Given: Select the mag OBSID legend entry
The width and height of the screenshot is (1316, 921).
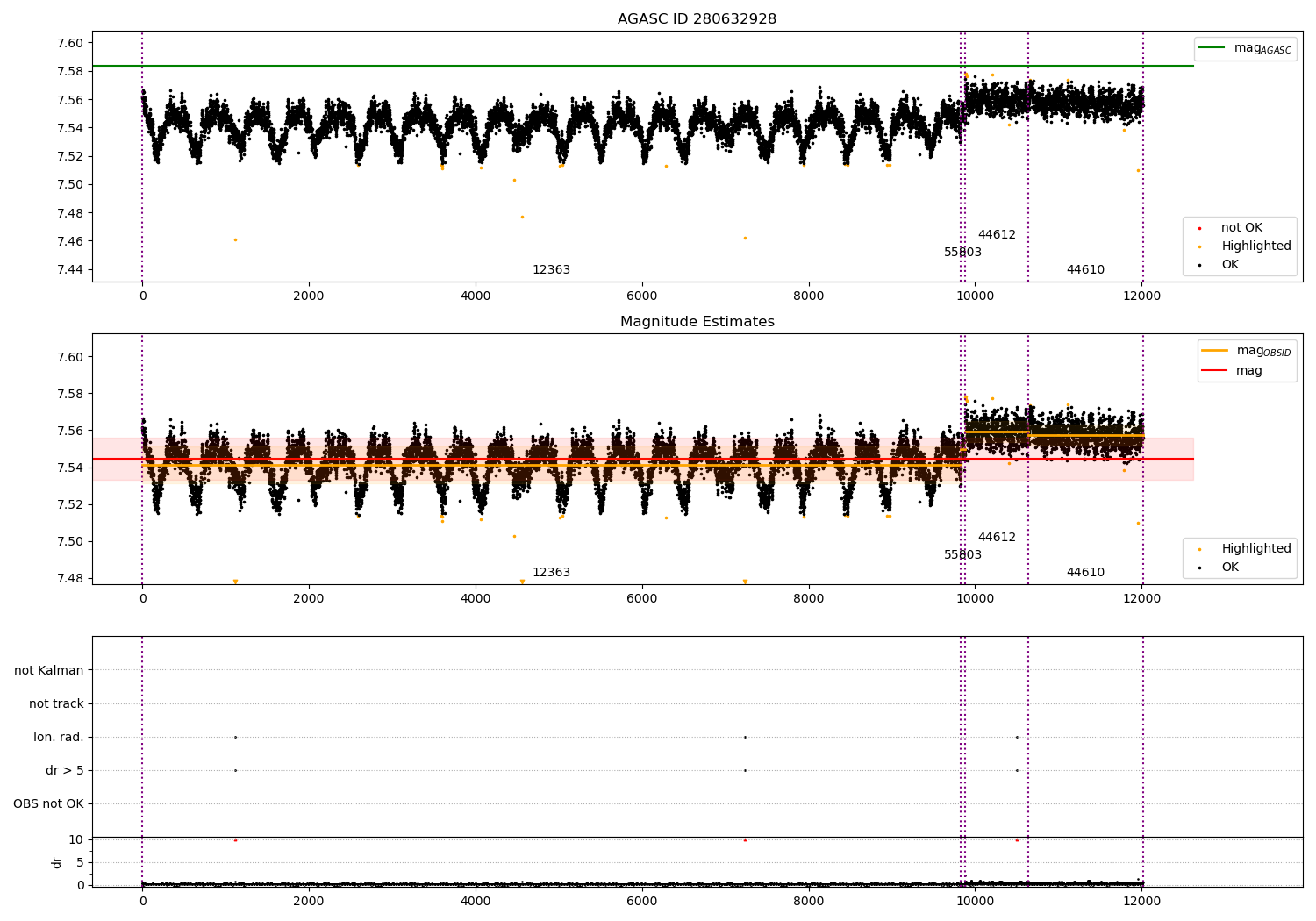Looking at the screenshot, I should click(1246, 351).
